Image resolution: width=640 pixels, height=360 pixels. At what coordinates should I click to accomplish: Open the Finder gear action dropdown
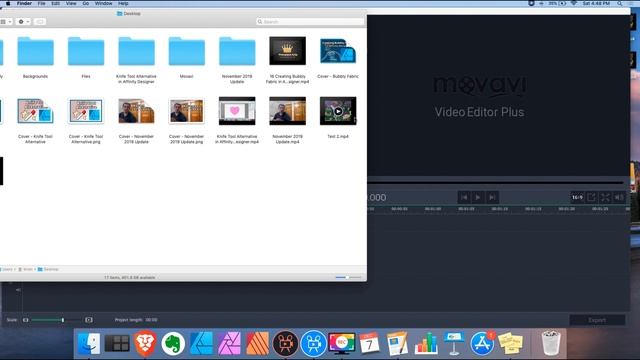(24, 22)
